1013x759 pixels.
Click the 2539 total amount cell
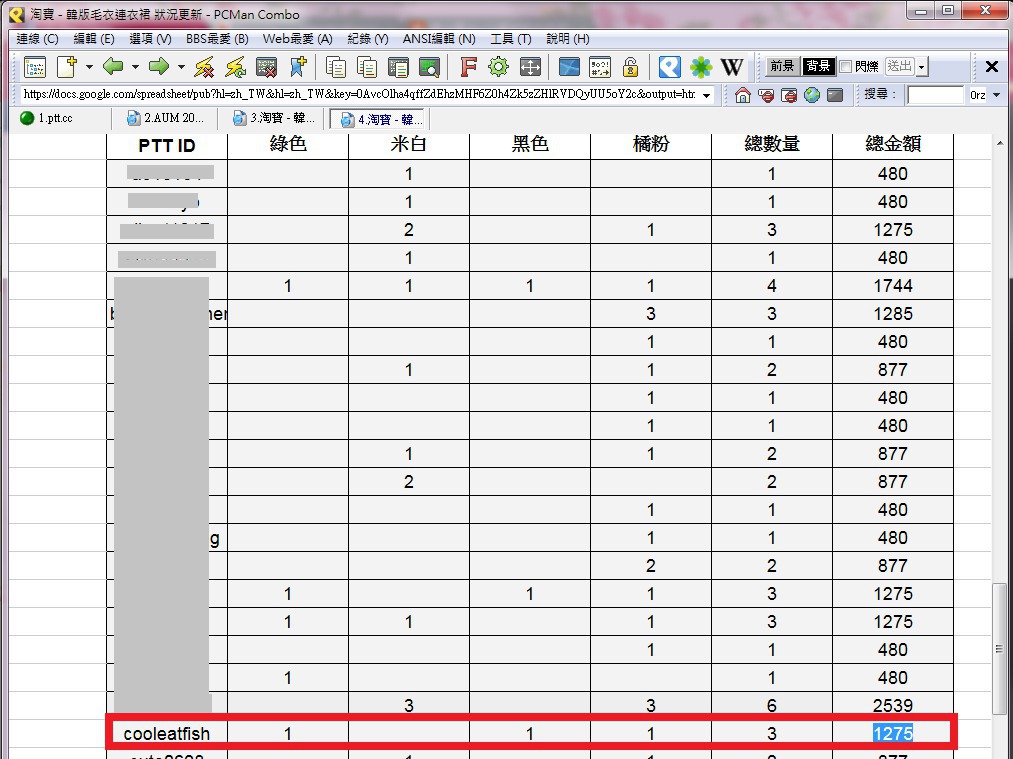[x=893, y=705]
